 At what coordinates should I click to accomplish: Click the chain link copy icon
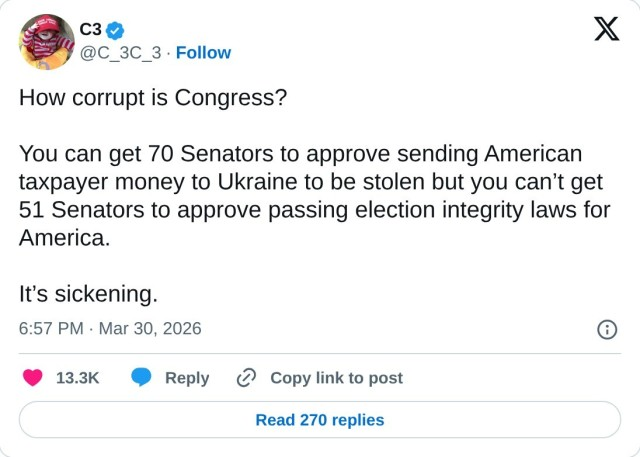(x=246, y=378)
